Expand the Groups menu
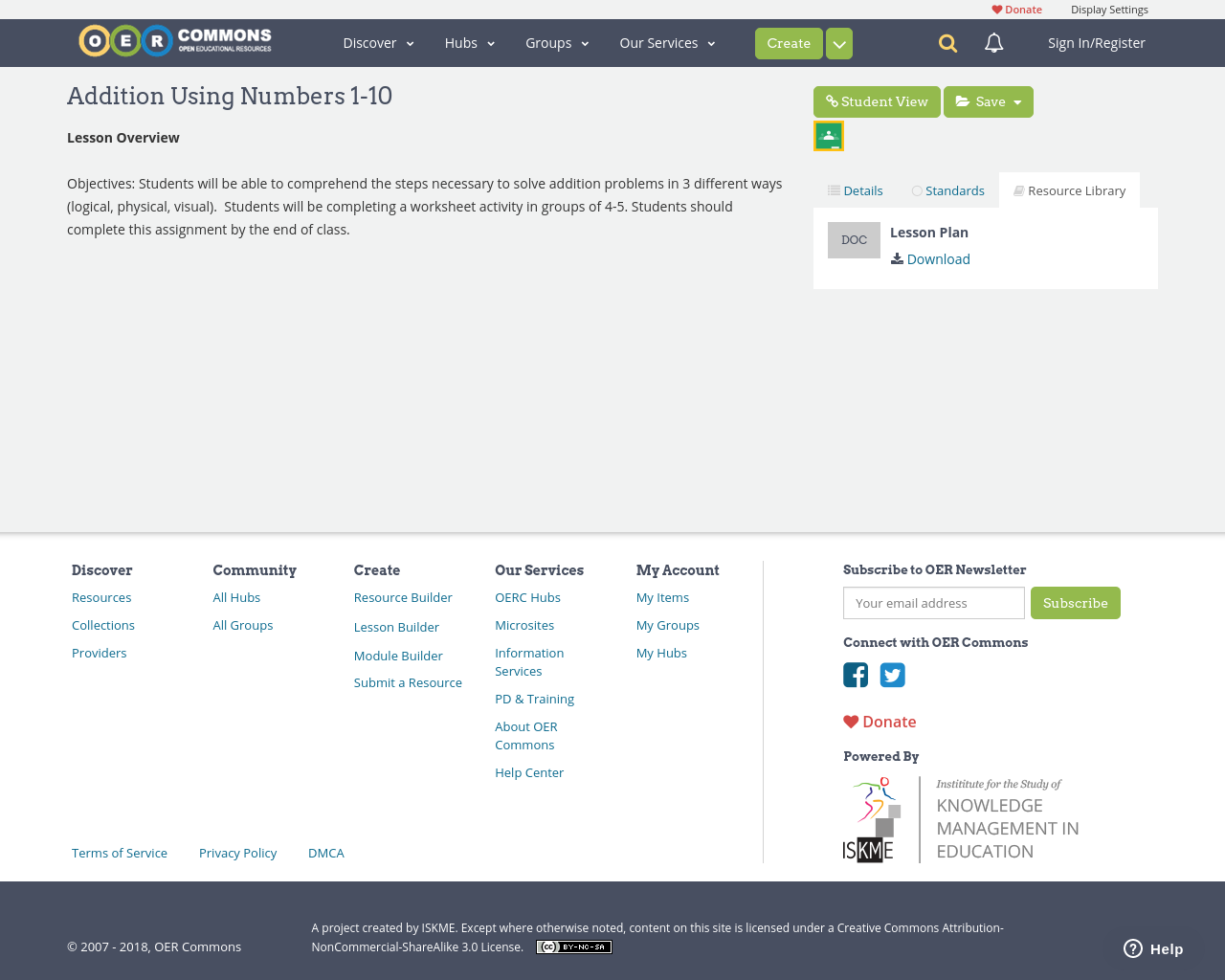Screen dimensions: 1225x980 tap(557, 43)
